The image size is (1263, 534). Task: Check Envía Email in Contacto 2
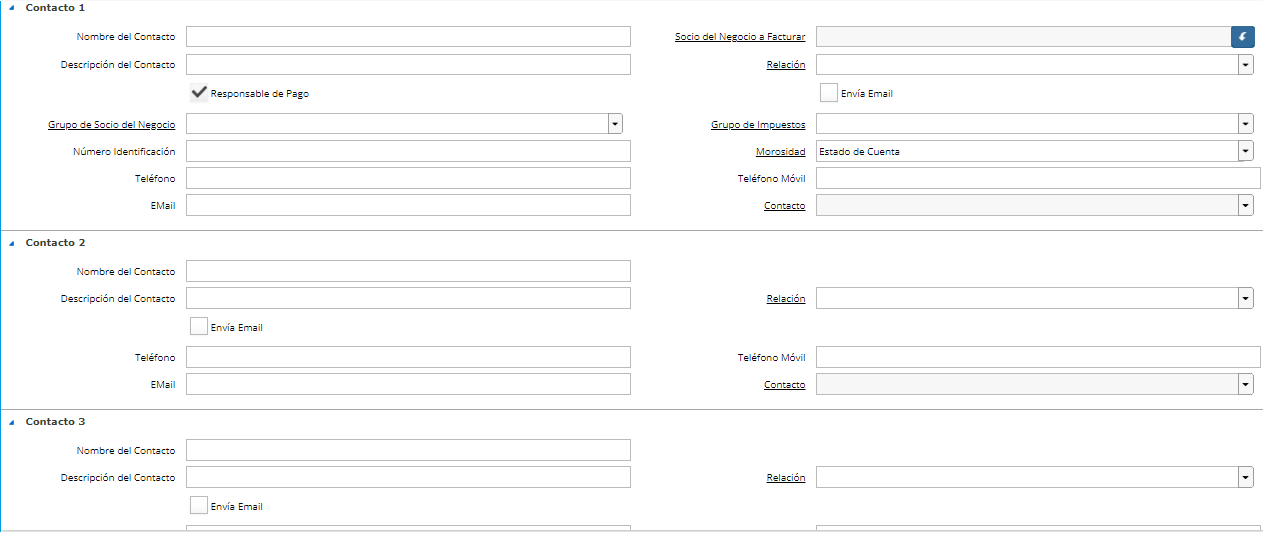tap(199, 327)
